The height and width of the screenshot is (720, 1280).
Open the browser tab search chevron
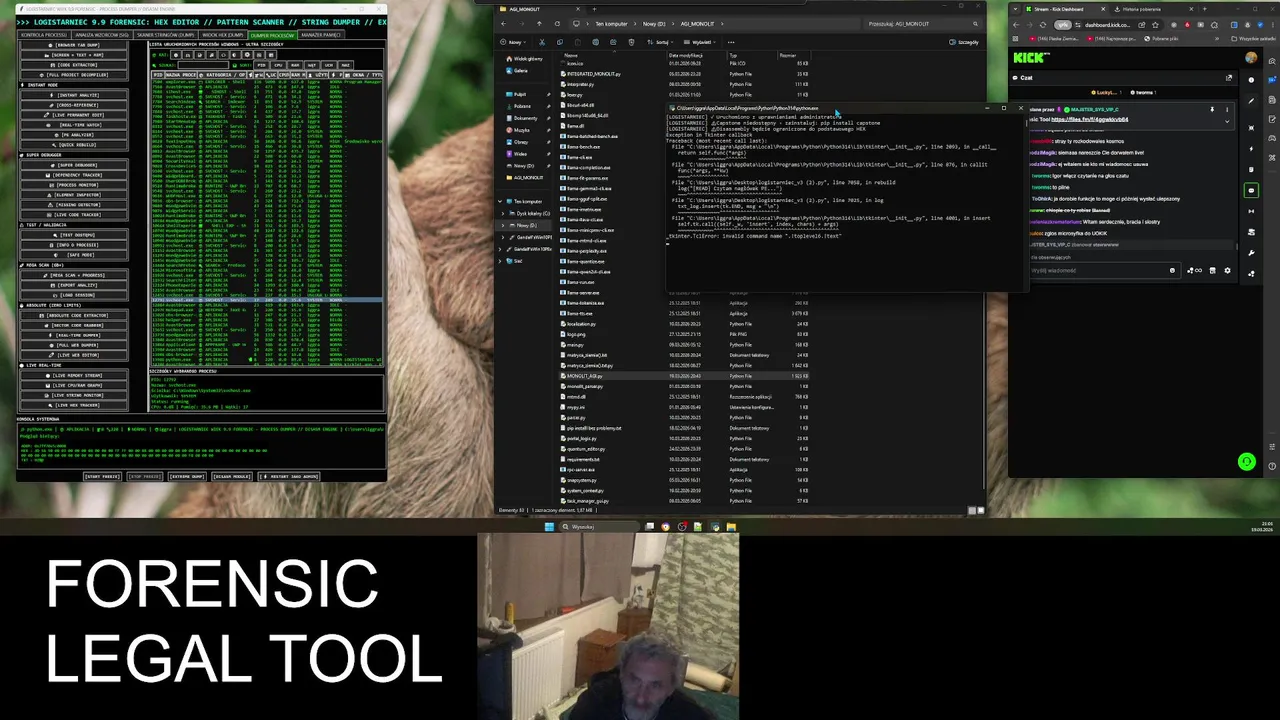[1015, 9]
